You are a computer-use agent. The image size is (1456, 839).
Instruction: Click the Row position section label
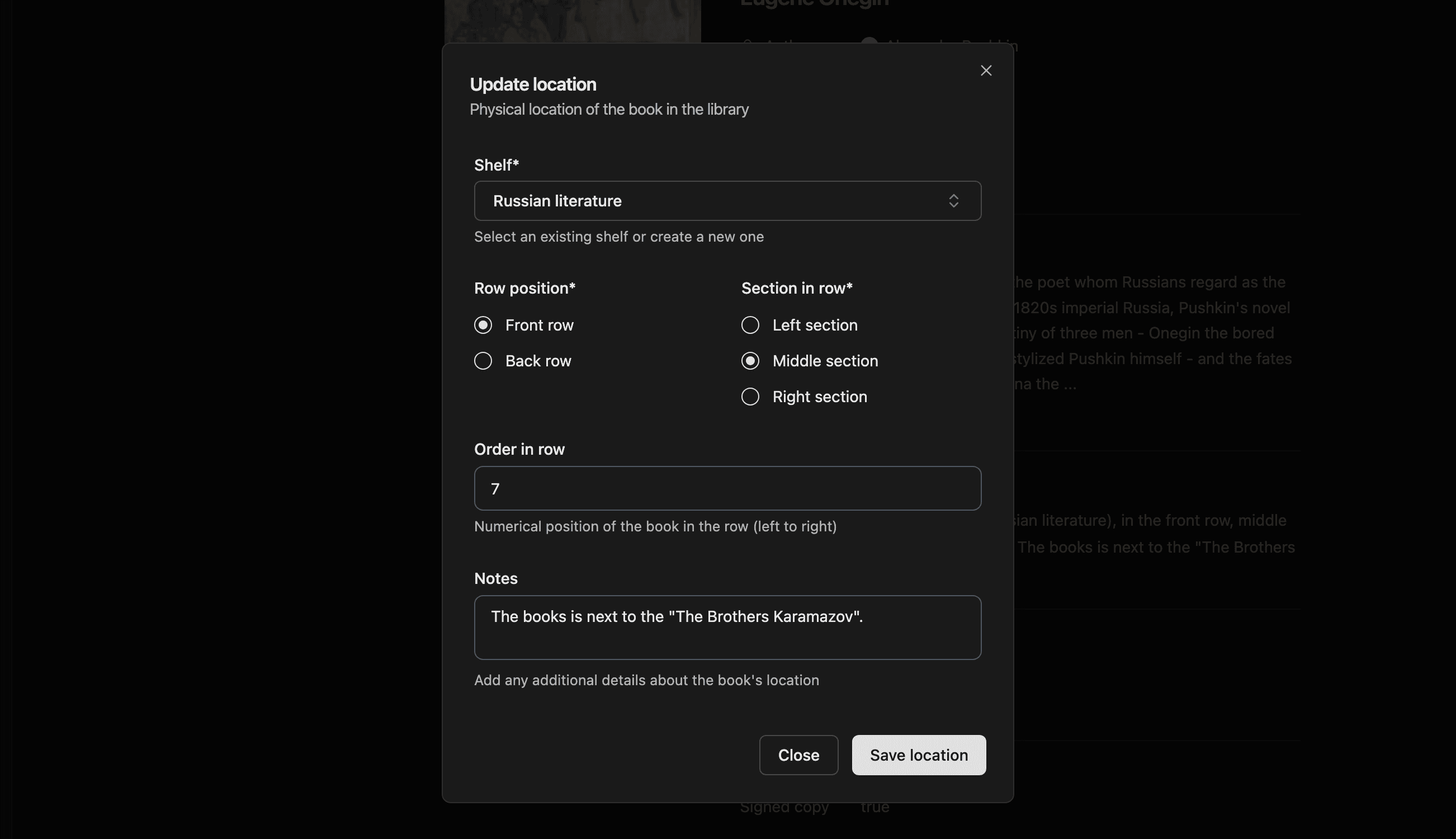[523, 287]
